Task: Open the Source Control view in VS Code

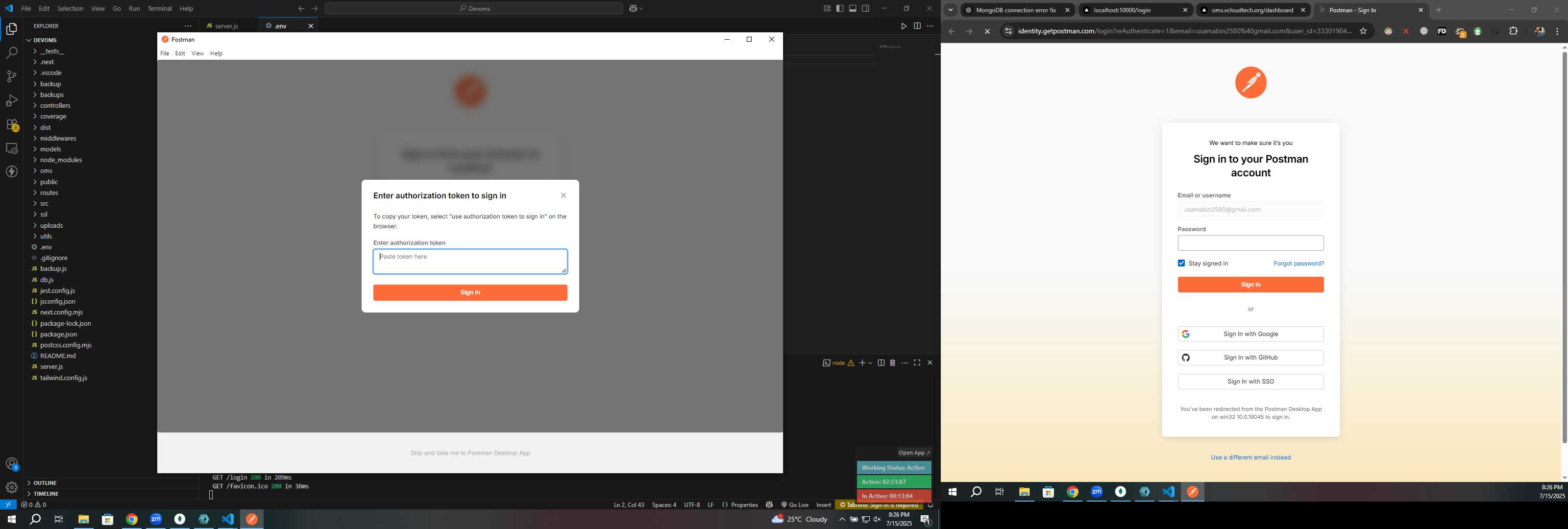Action: point(12,77)
